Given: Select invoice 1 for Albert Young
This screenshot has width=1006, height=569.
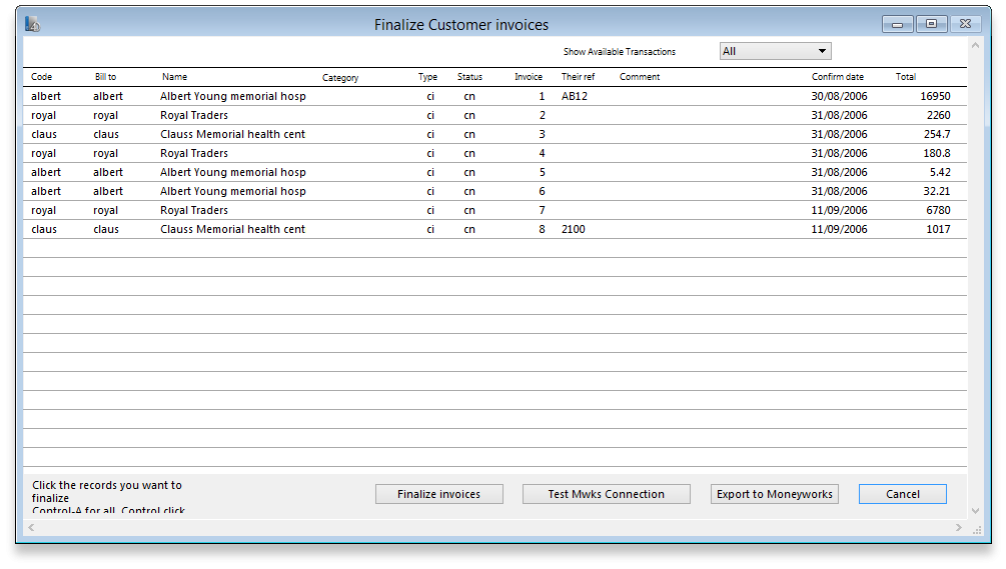Looking at the screenshot, I should point(233,96).
